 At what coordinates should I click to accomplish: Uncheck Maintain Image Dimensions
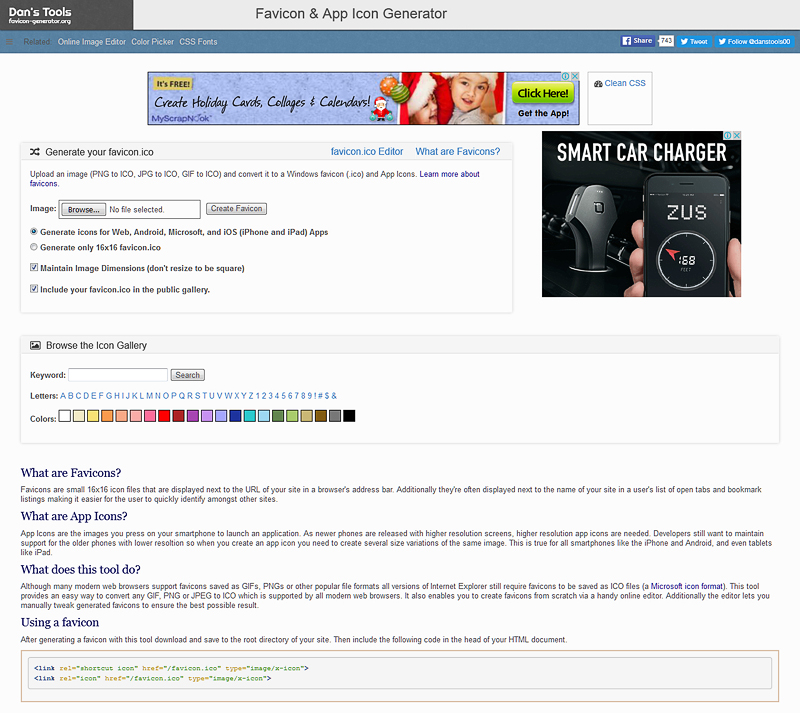(x=32, y=268)
